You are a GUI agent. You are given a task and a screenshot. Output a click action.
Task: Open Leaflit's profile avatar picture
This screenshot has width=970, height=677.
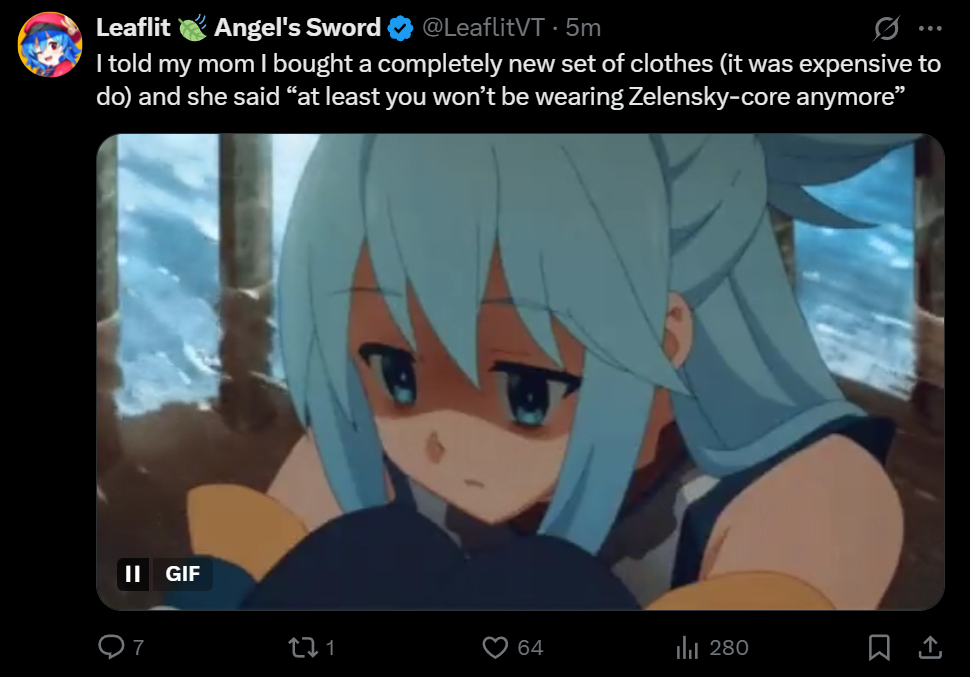pyautogui.click(x=50, y=44)
